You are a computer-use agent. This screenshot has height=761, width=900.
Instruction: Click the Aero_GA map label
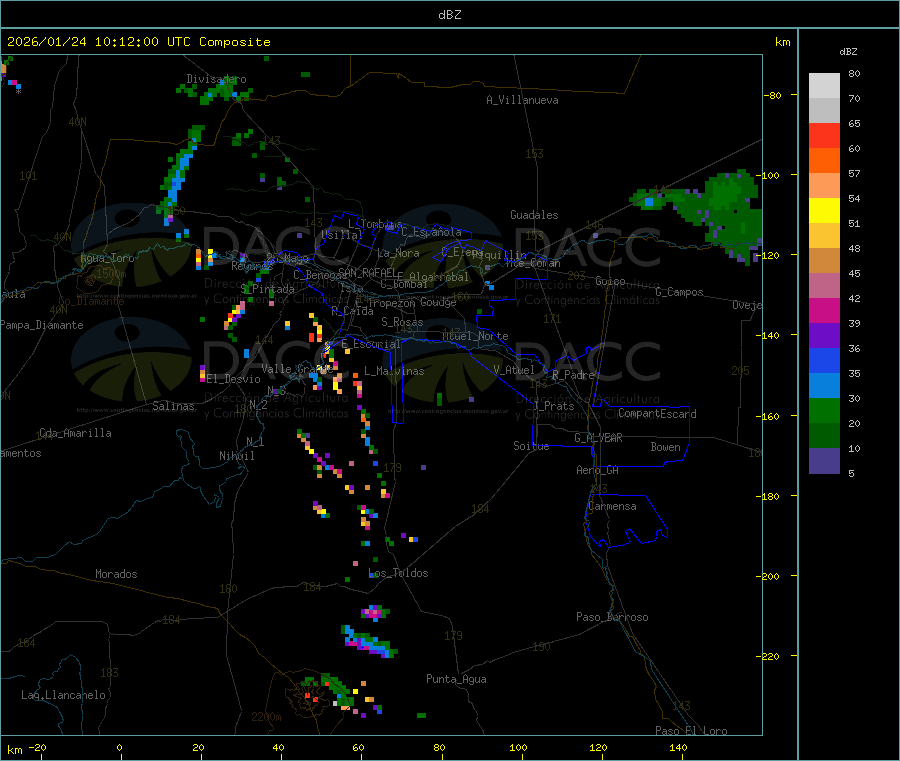598,470
